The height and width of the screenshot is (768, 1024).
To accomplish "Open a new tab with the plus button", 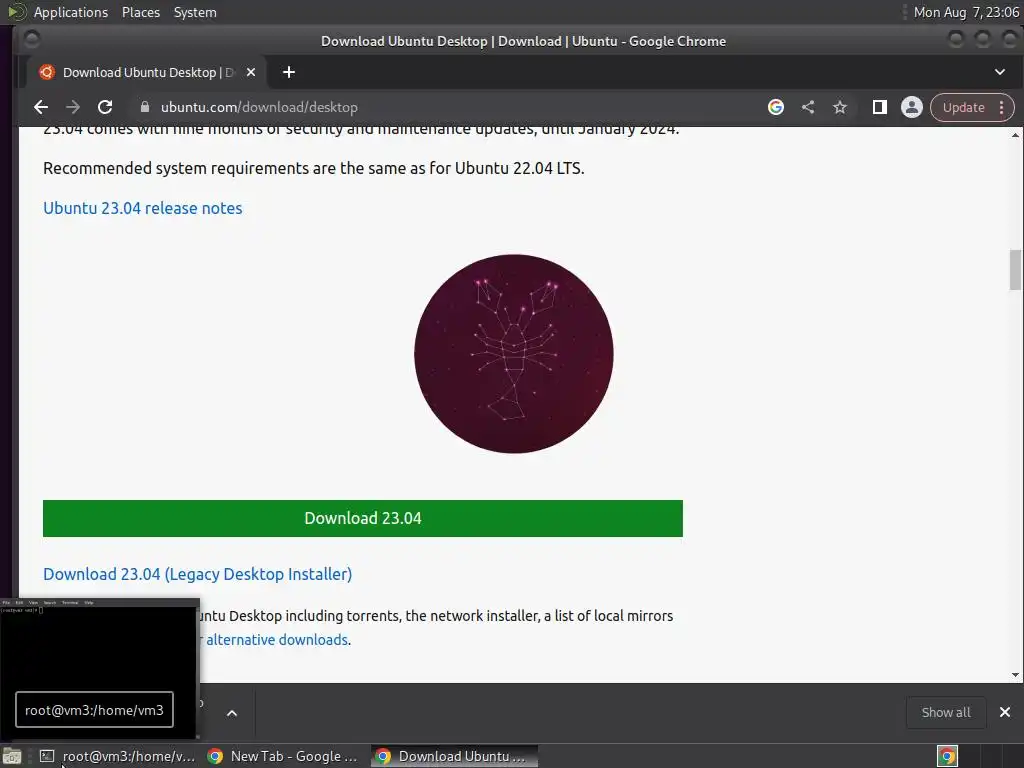I will point(289,72).
